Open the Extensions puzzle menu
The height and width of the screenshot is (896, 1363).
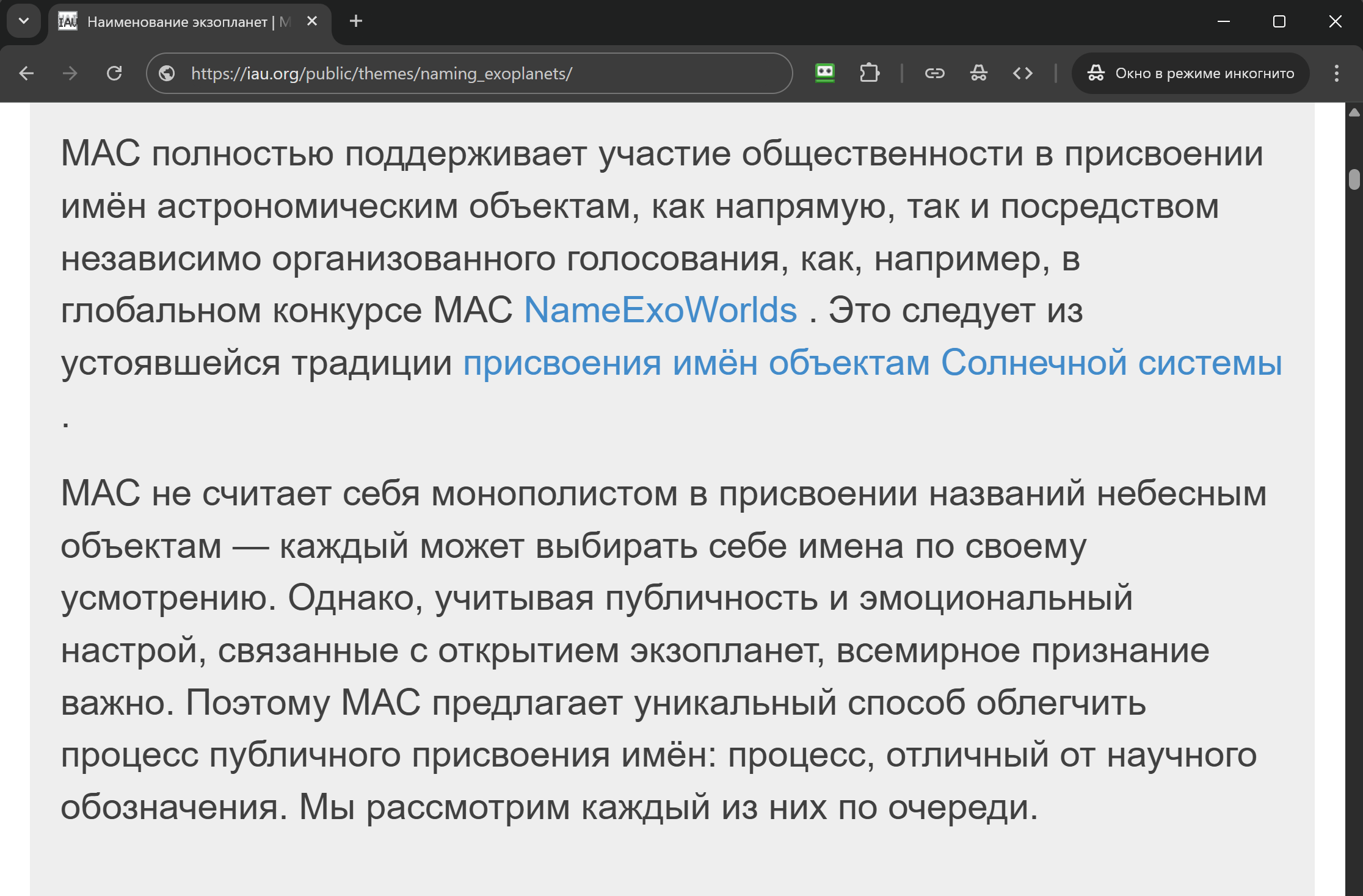(x=869, y=73)
